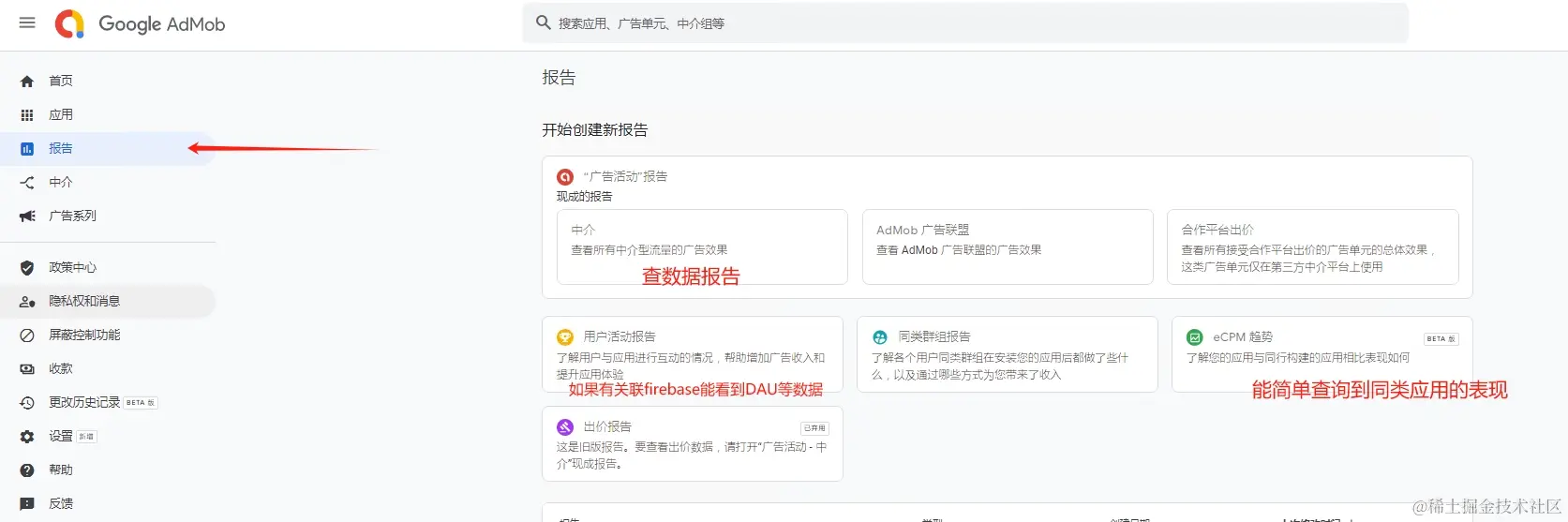This screenshot has height=522, width=1568.
Task: Click the Google AdMob logo
Action: pos(141,23)
